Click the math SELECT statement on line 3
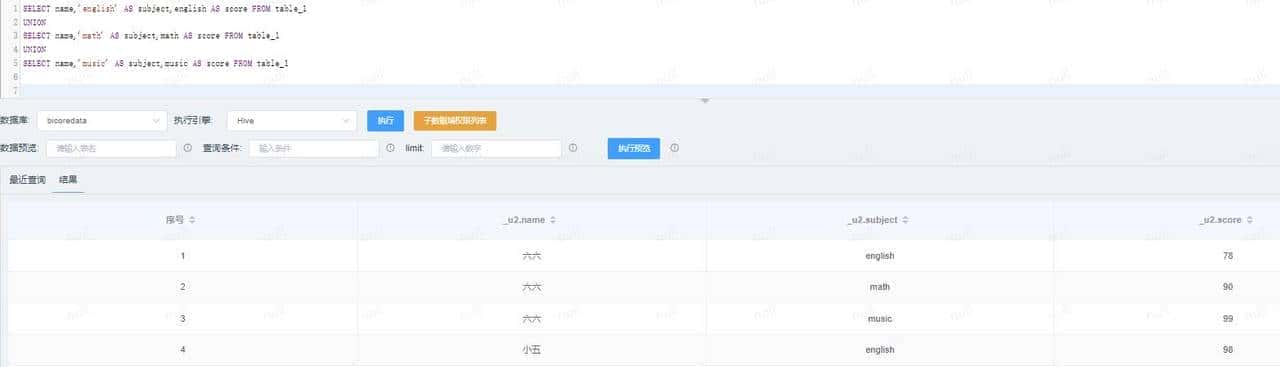 coord(151,35)
